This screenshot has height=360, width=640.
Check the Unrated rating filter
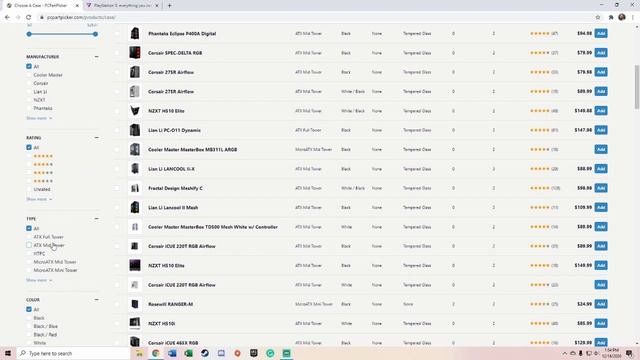(29, 189)
